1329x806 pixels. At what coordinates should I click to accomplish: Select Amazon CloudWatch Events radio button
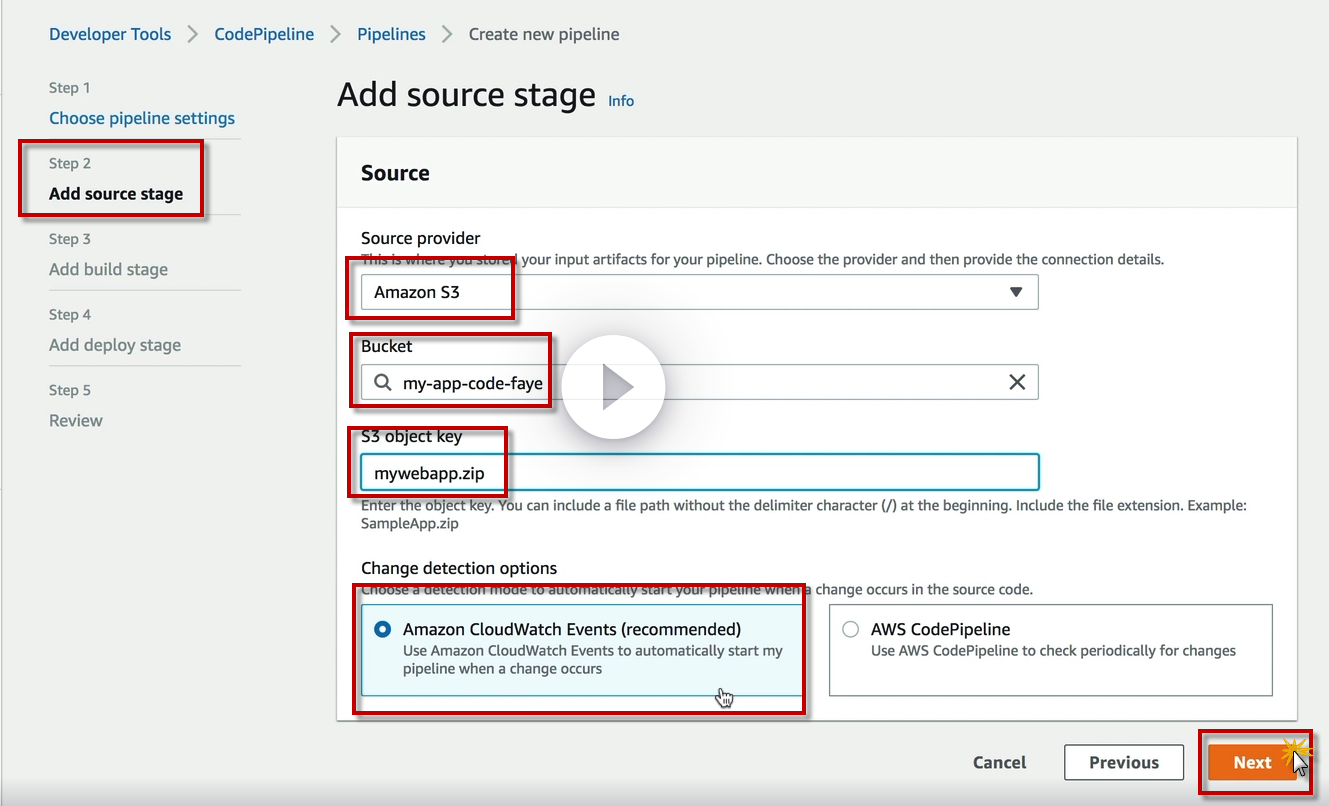point(382,630)
